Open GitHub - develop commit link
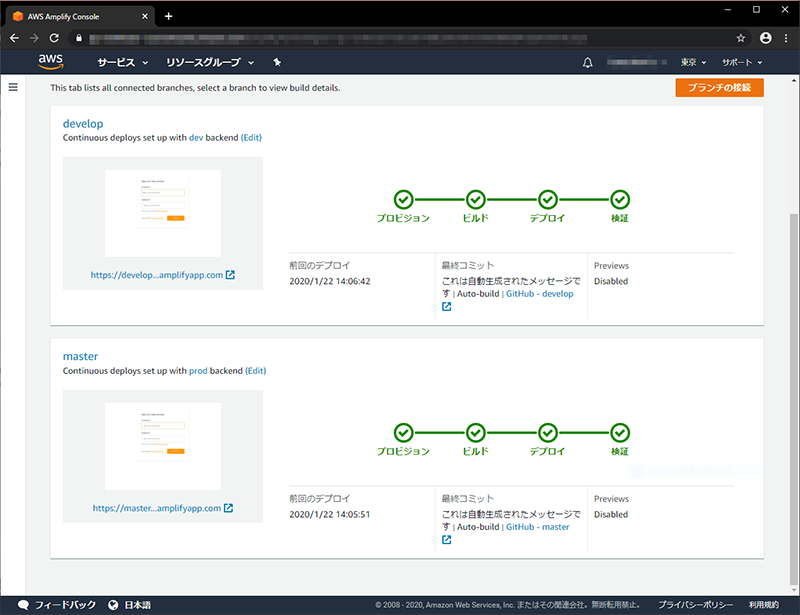 coord(540,293)
